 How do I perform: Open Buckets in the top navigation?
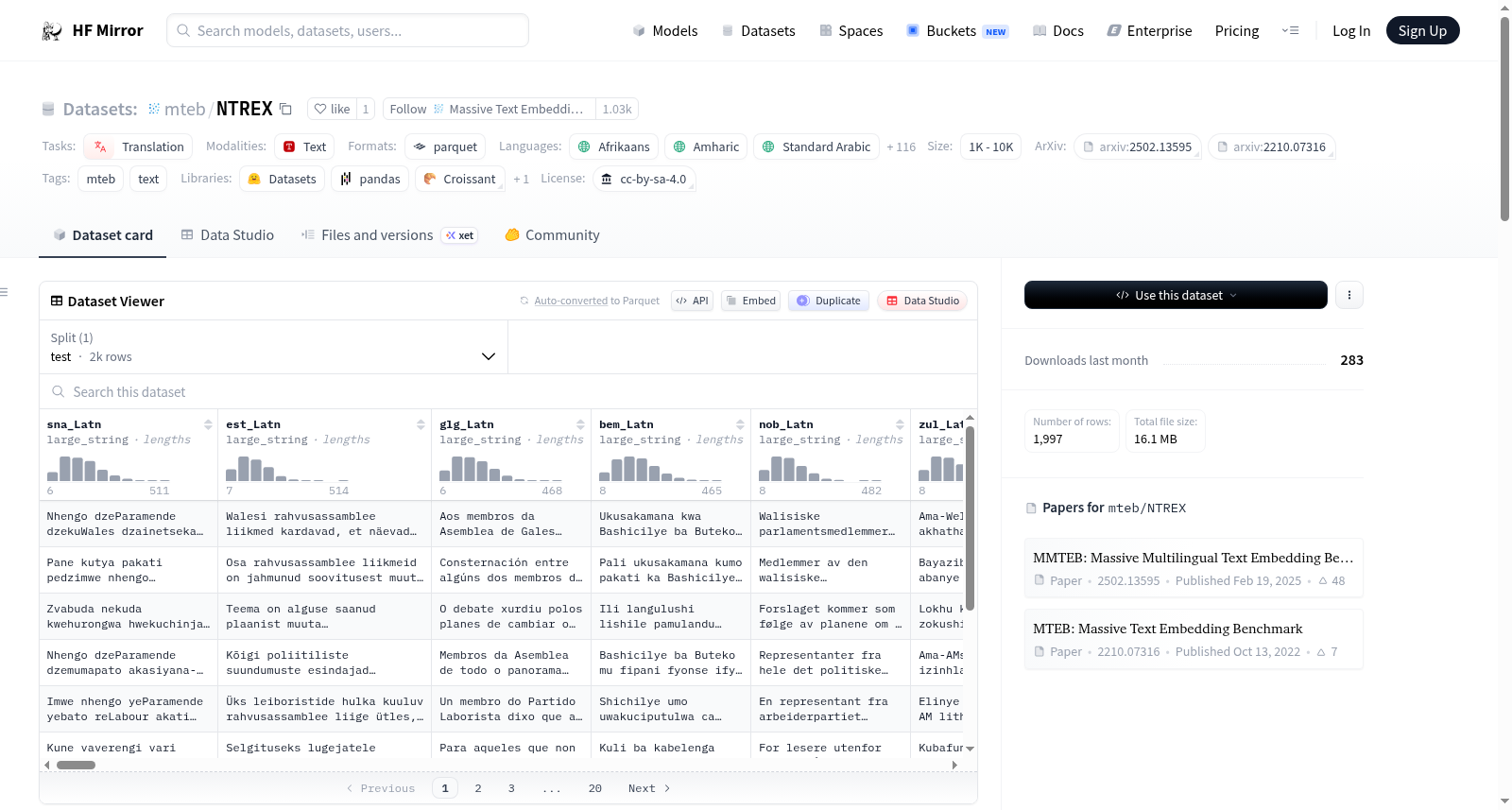[957, 31]
